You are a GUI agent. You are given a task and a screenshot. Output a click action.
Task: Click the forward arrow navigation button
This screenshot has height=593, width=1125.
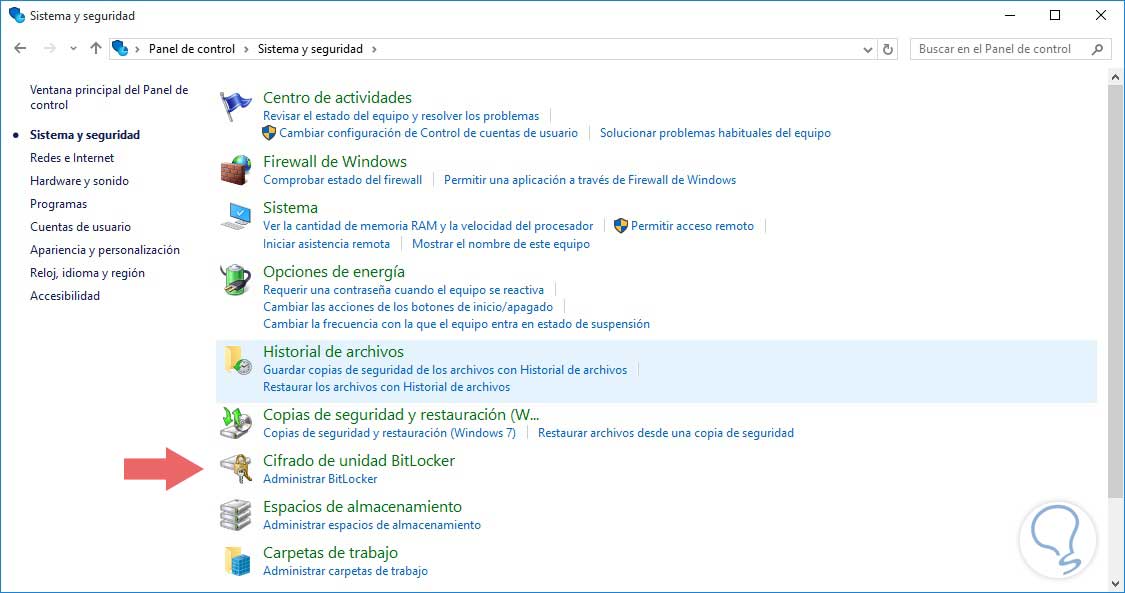[50, 49]
